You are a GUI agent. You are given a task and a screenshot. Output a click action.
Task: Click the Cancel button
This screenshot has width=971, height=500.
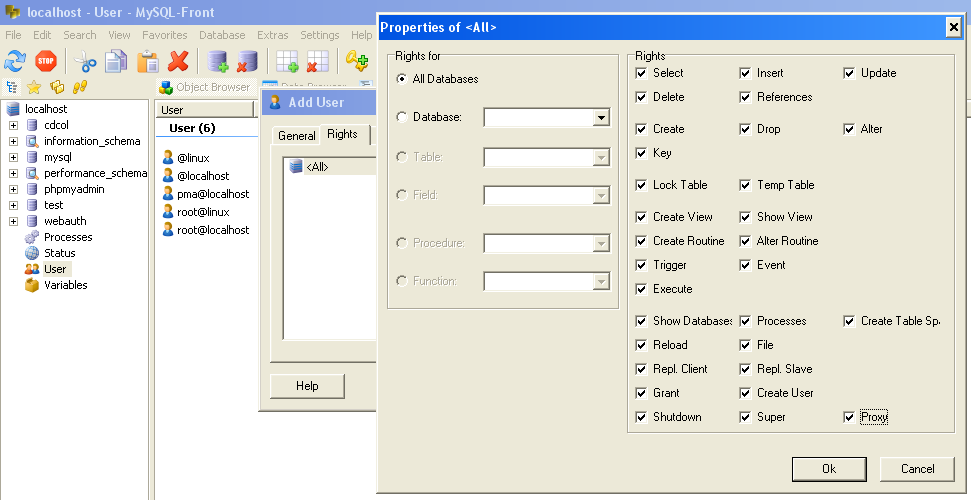[x=917, y=469]
